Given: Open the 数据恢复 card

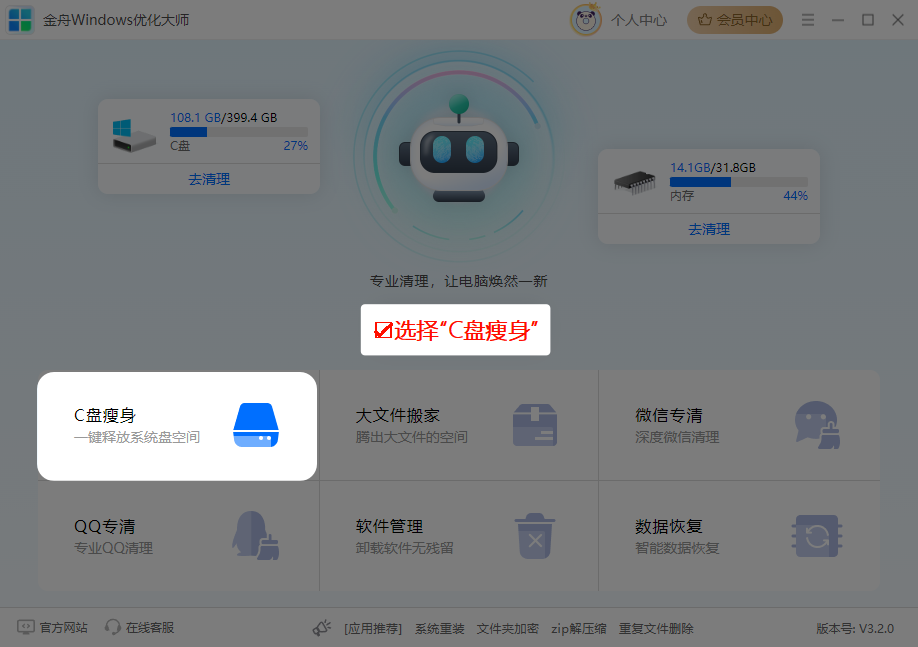Looking at the screenshot, I should coord(739,536).
